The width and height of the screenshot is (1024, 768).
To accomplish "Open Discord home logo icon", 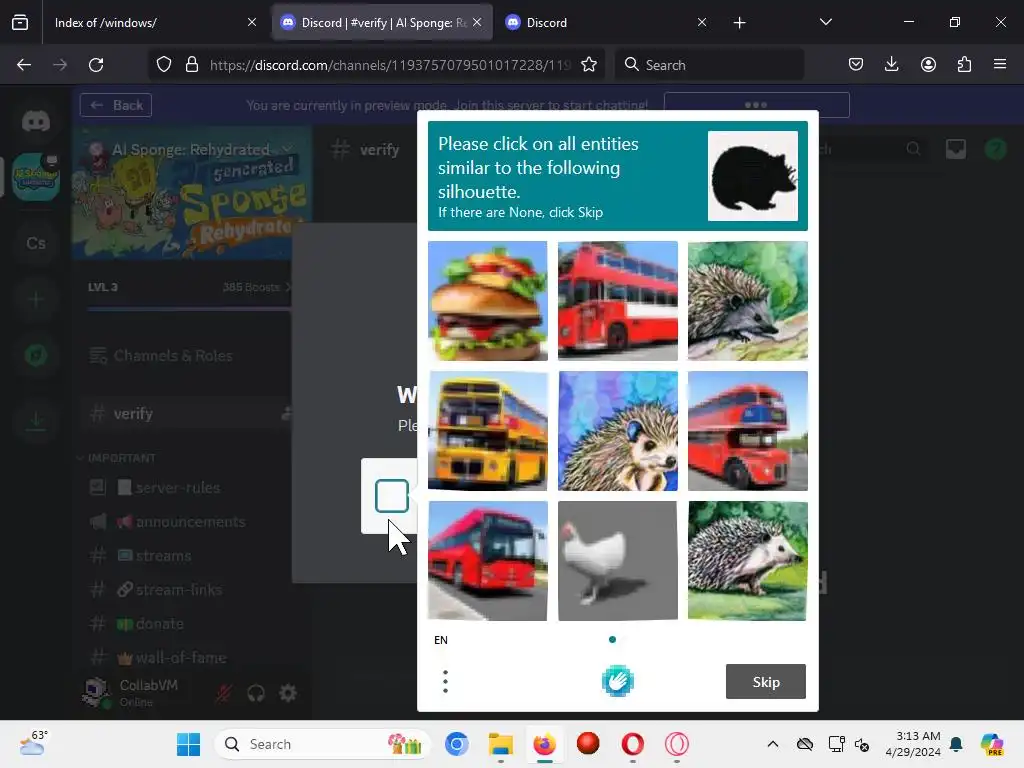I will coord(36,121).
